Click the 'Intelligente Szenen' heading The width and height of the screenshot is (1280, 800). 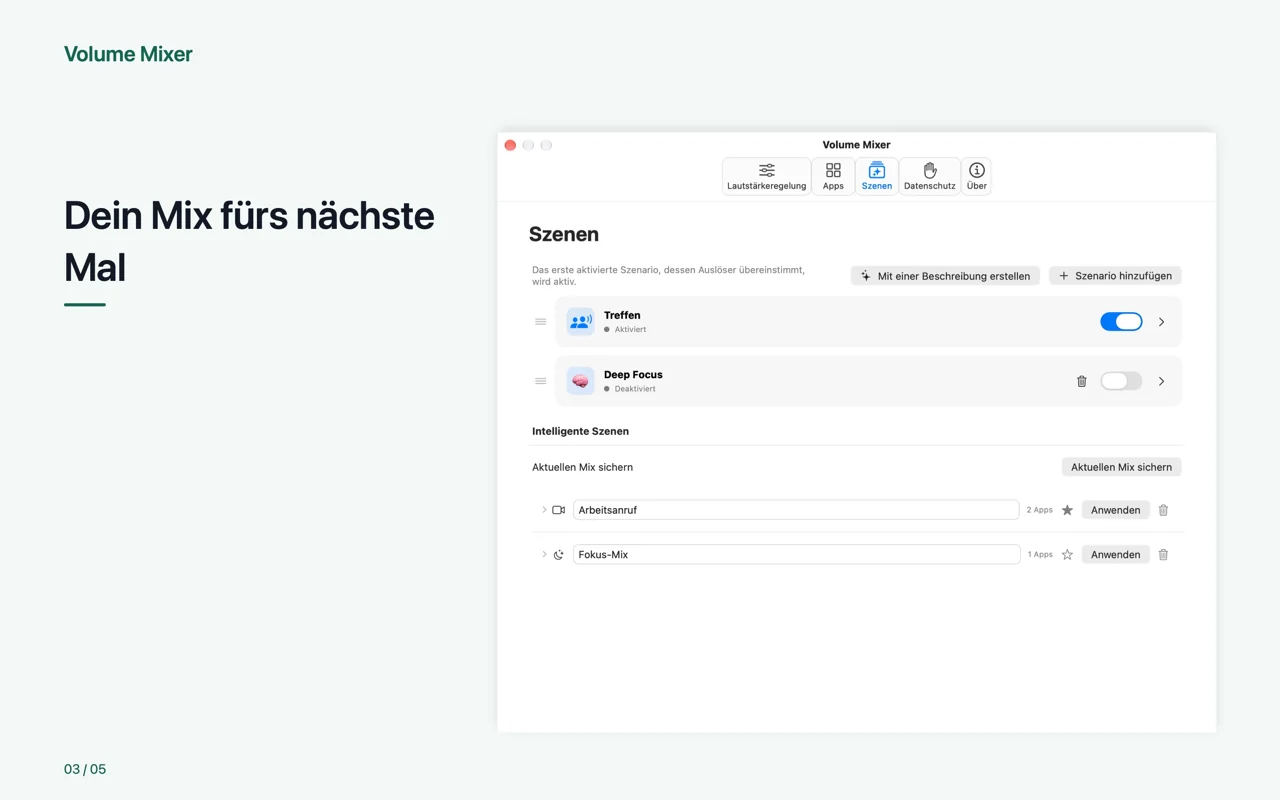pyautogui.click(x=580, y=431)
